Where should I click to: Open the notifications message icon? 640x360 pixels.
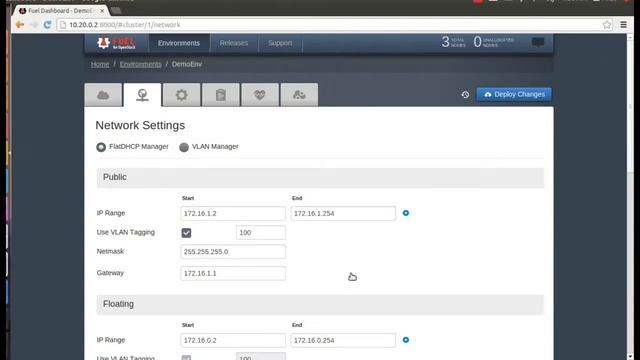(538, 42)
